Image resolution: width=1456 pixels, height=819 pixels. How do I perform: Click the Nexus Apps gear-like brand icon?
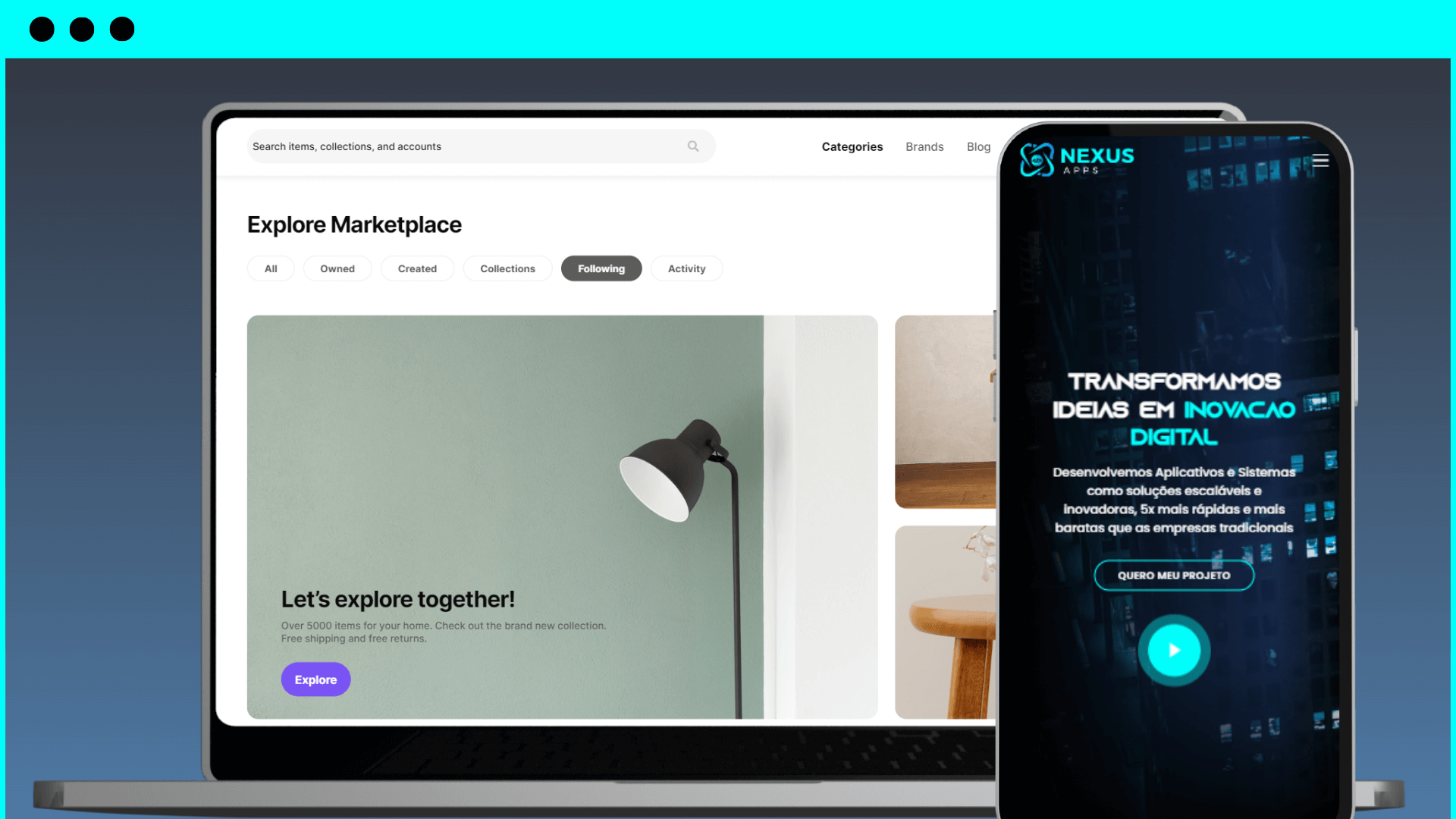pos(1036,161)
